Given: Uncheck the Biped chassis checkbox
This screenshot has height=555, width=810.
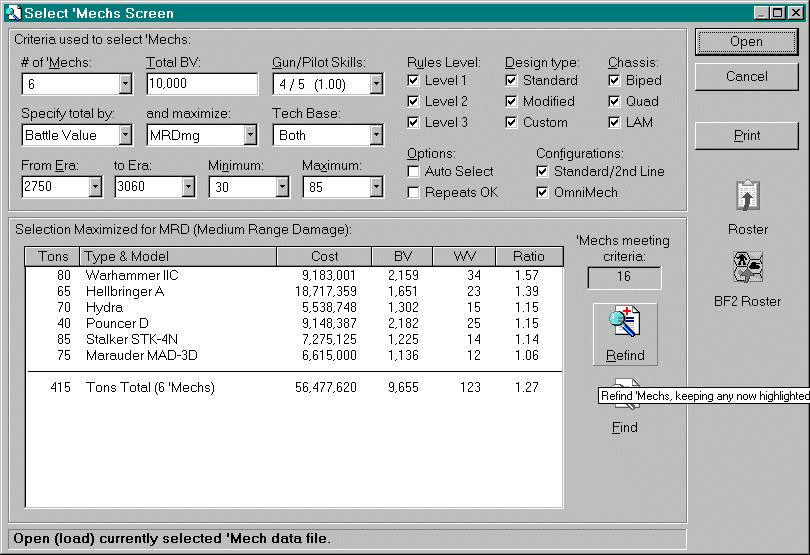Looking at the screenshot, I should coord(614,81).
